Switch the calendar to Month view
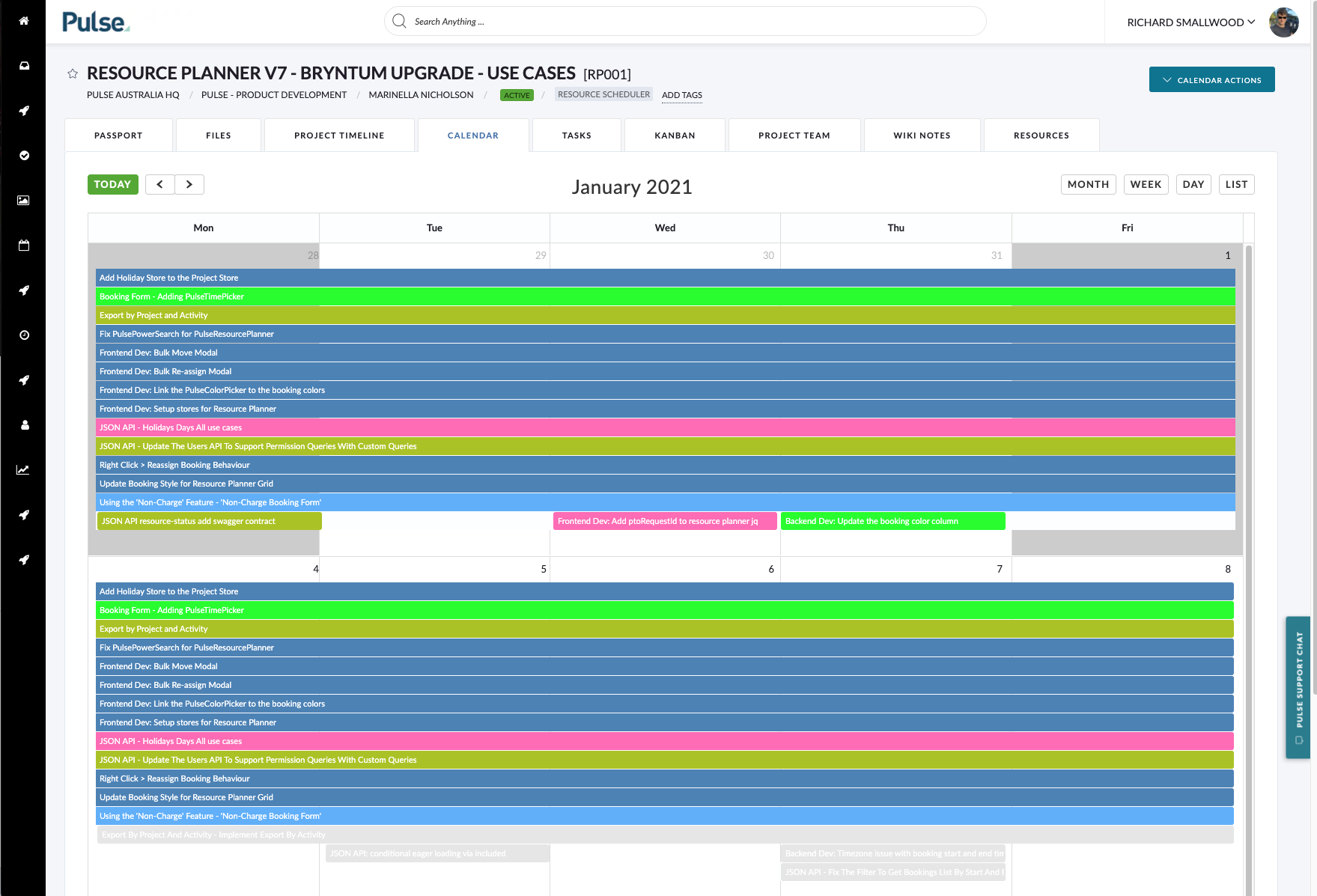The height and width of the screenshot is (896, 1317). pyautogui.click(x=1088, y=184)
